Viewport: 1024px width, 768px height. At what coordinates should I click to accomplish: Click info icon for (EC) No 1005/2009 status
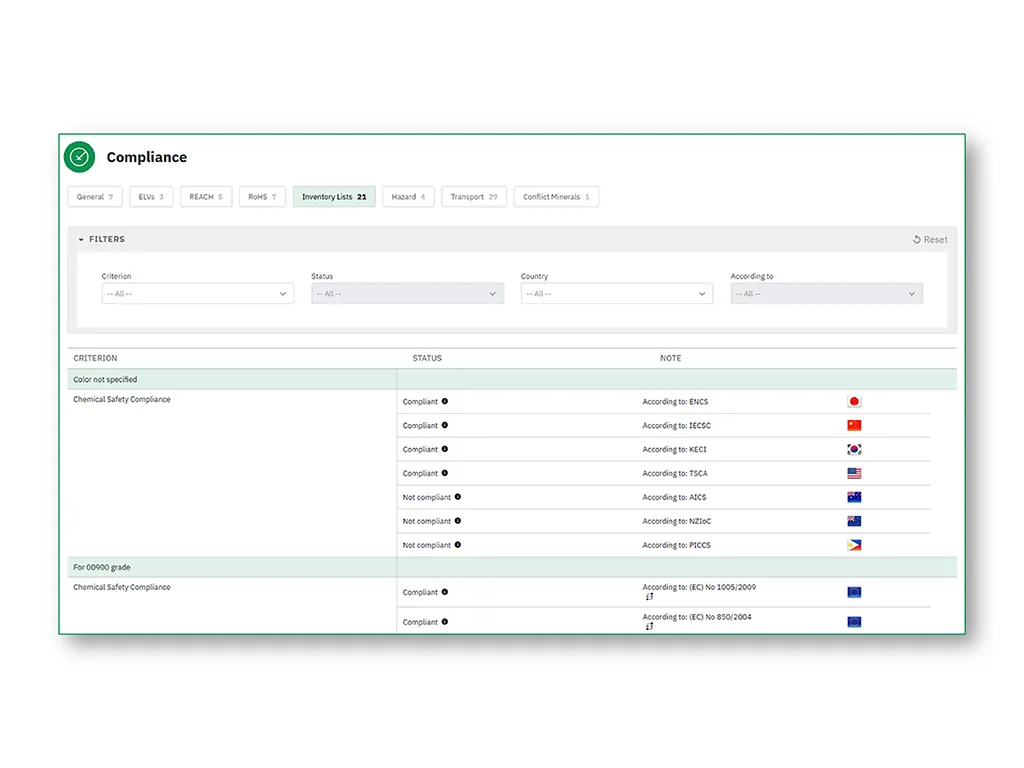pos(445,592)
